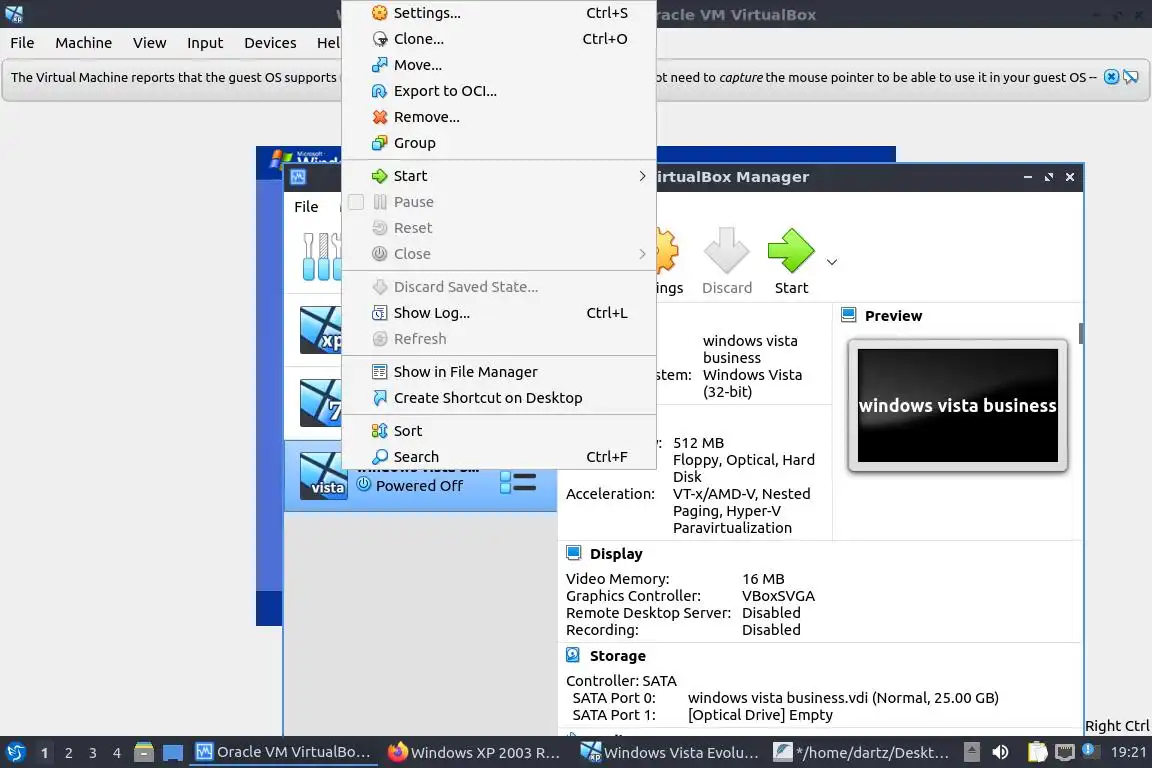Click the windows vista business preview thumbnail
The width and height of the screenshot is (1152, 768).
(957, 406)
